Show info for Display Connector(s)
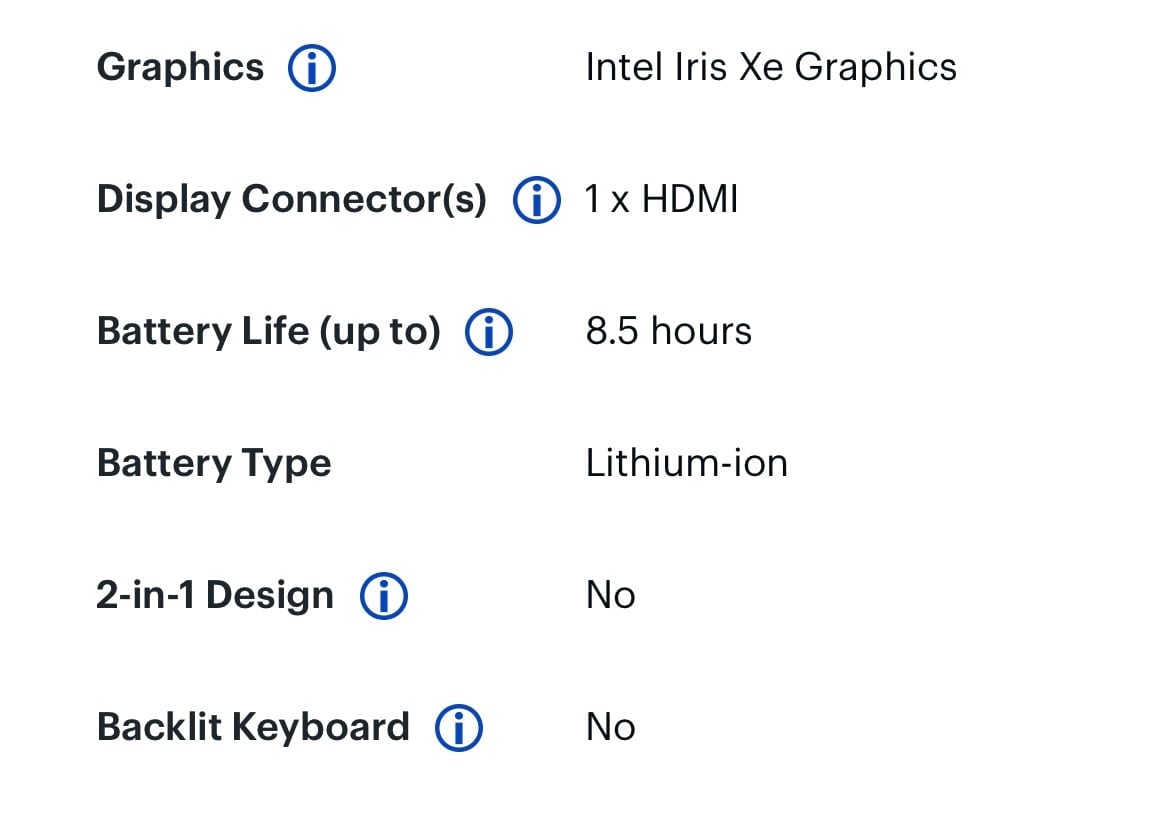The width and height of the screenshot is (1170, 824). coord(536,200)
